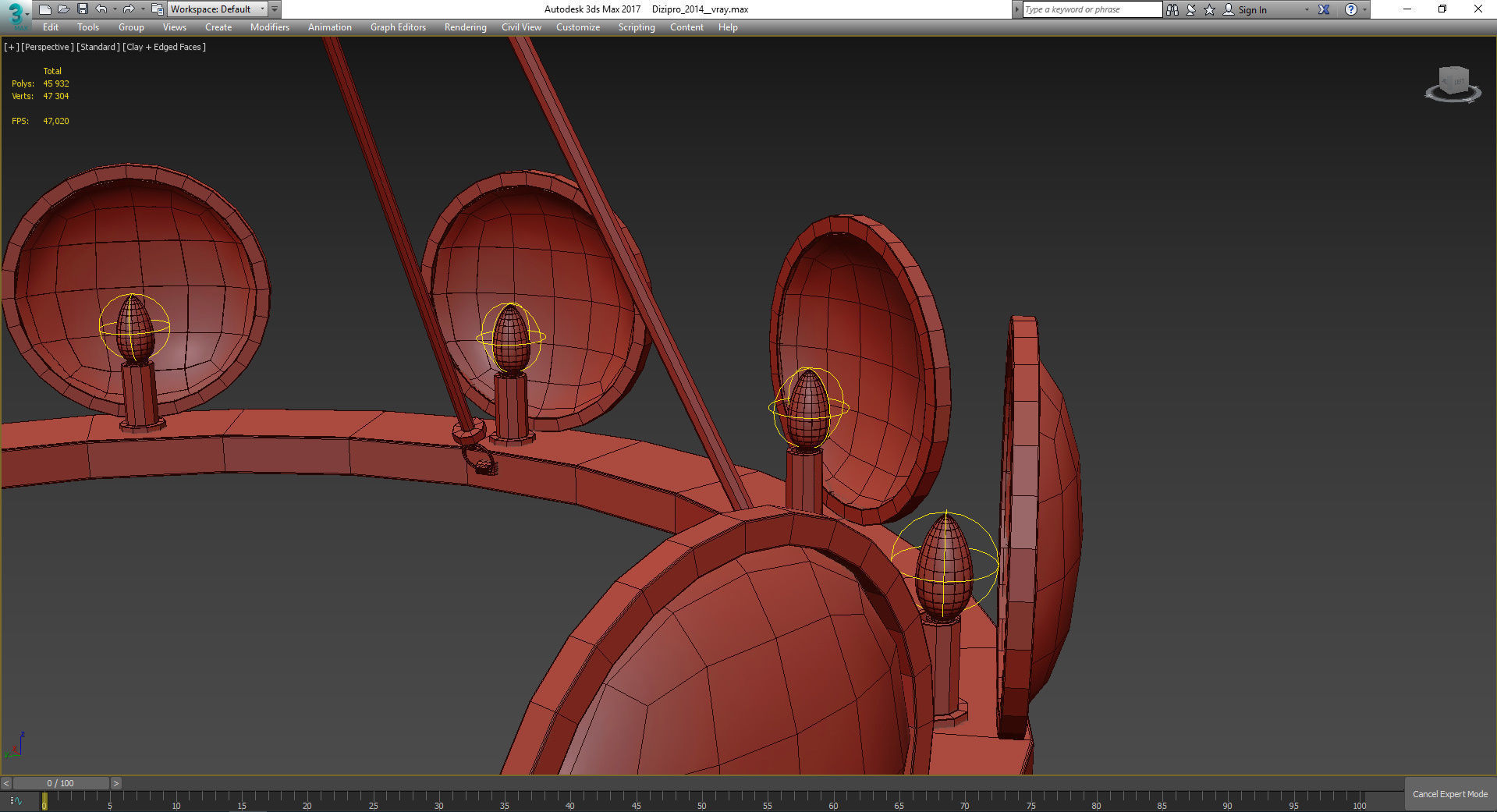1497x812 pixels.
Task: Click the binoculars search icon
Action: 1172,9
